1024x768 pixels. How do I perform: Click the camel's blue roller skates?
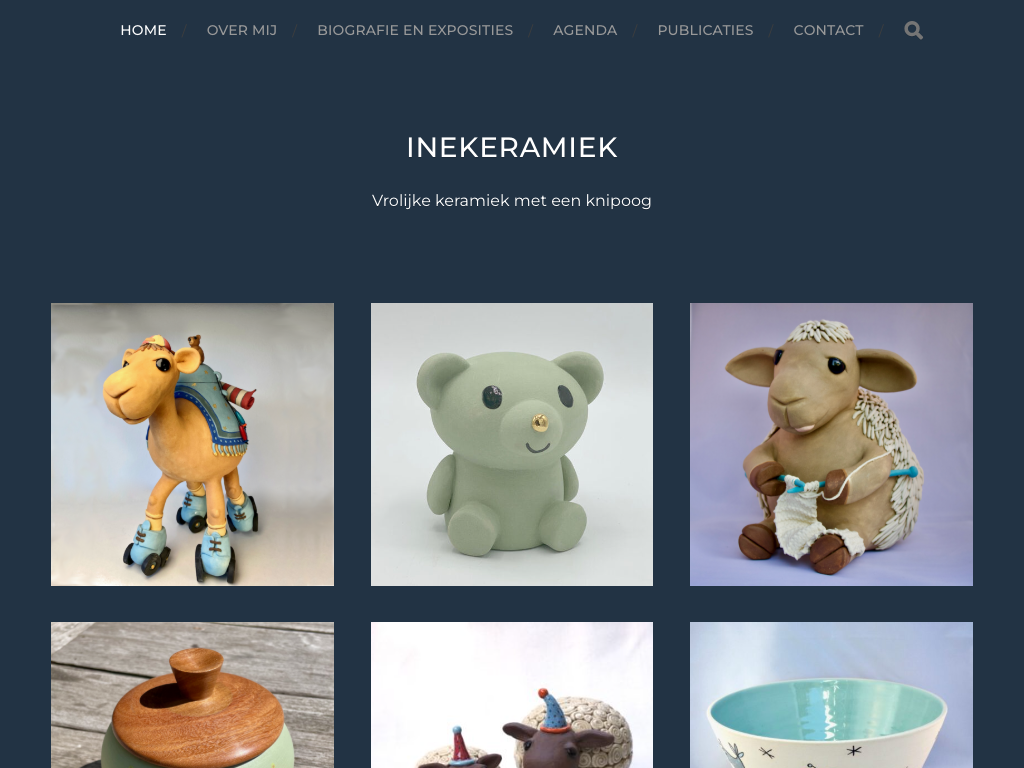(x=191, y=536)
